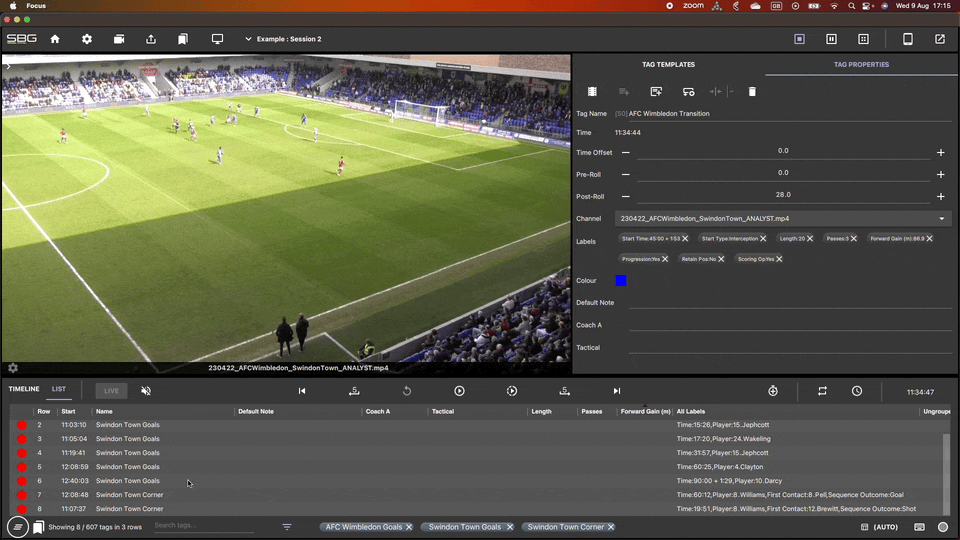Sort by the All Labels column header
The width and height of the screenshot is (960, 540).
coord(691,411)
